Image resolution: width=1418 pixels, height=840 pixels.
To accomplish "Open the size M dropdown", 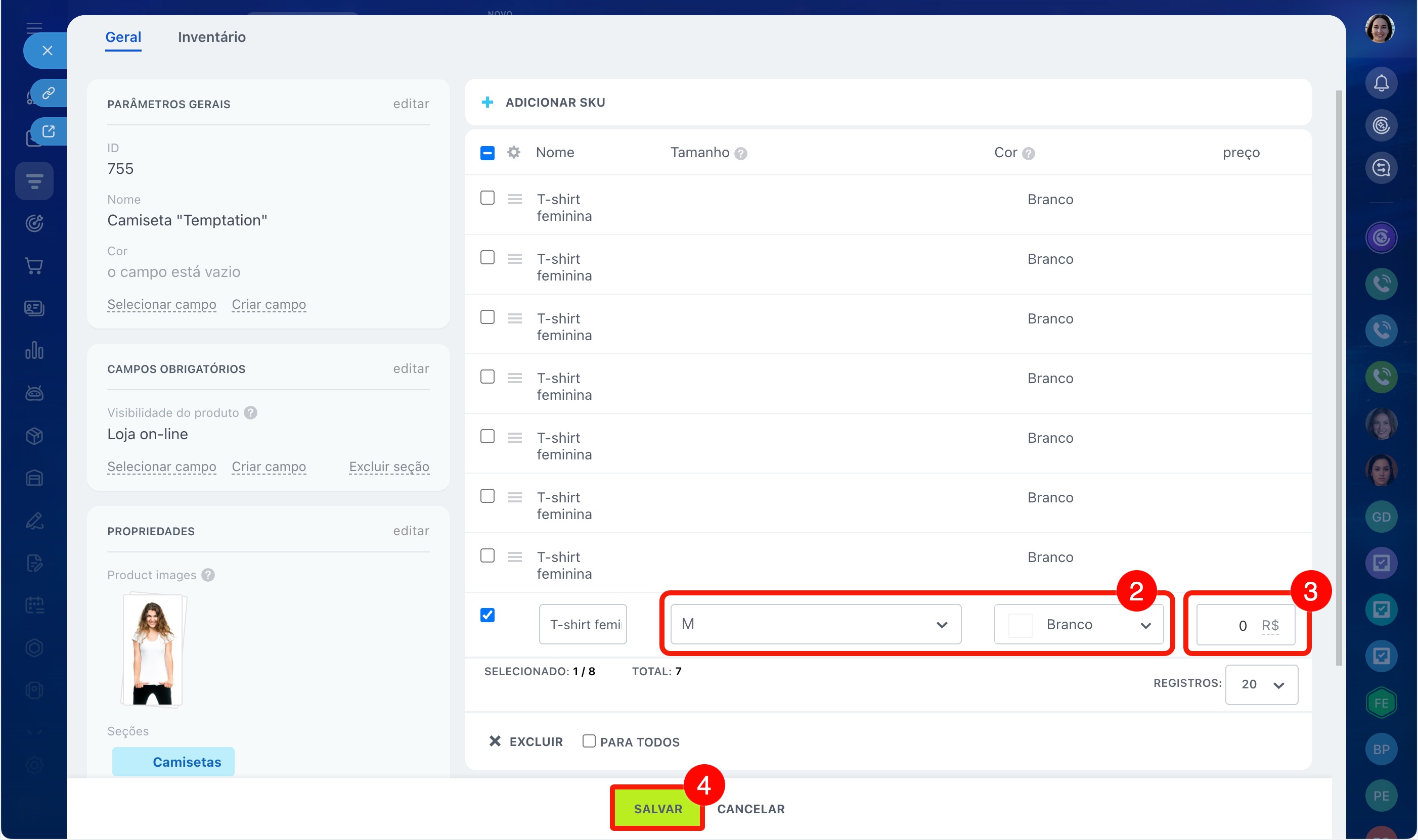I will tap(816, 624).
